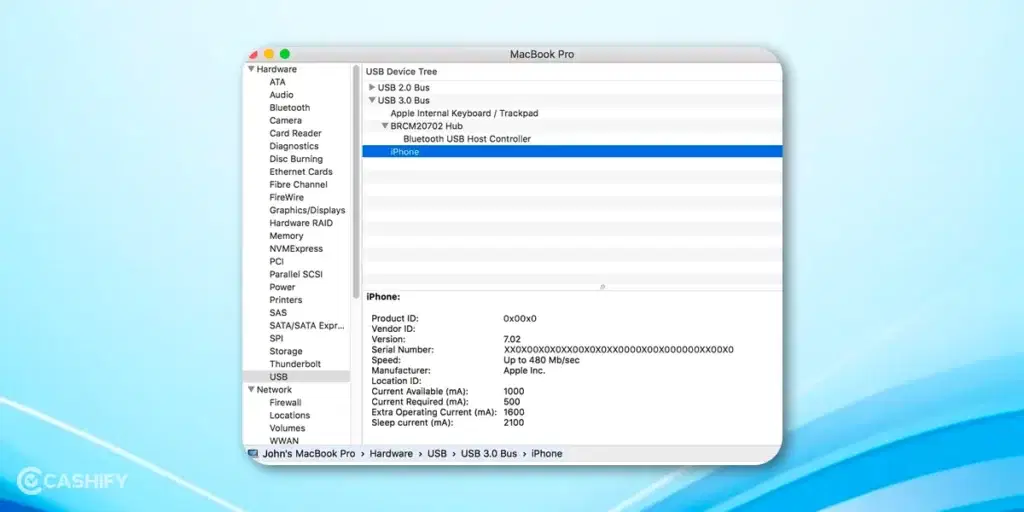Click the Version value 7.02
Image resolution: width=1024 pixels, height=512 pixels.
pyautogui.click(x=512, y=339)
